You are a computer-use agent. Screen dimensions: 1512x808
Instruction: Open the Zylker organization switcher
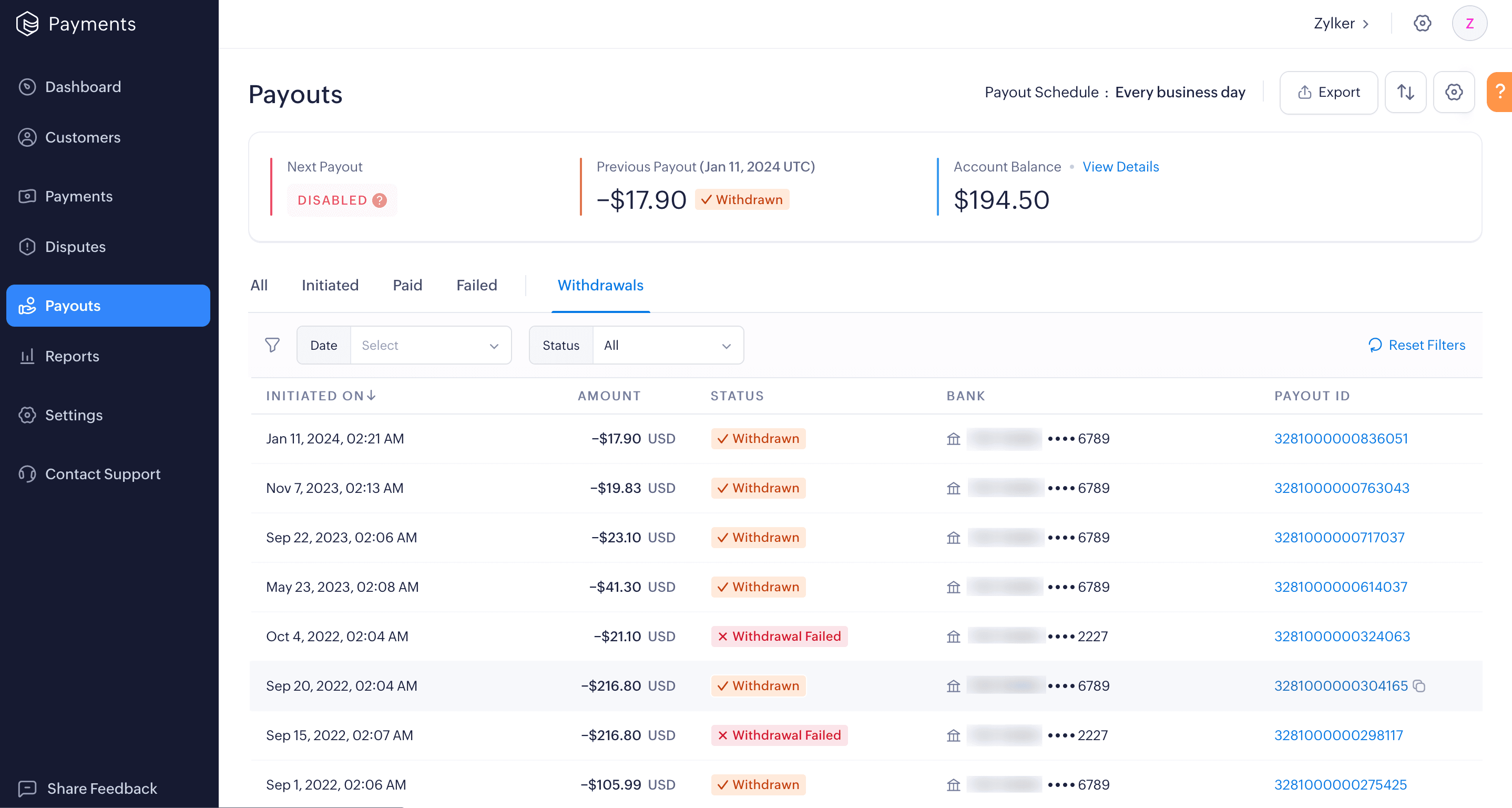point(1341,24)
